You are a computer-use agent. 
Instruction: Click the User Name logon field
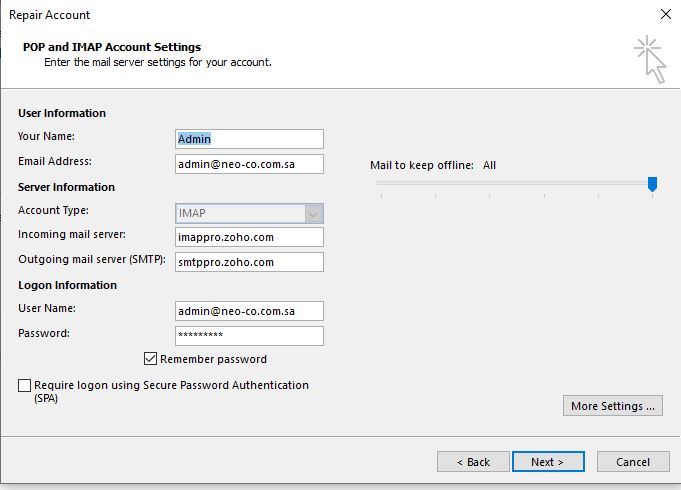[x=248, y=311]
